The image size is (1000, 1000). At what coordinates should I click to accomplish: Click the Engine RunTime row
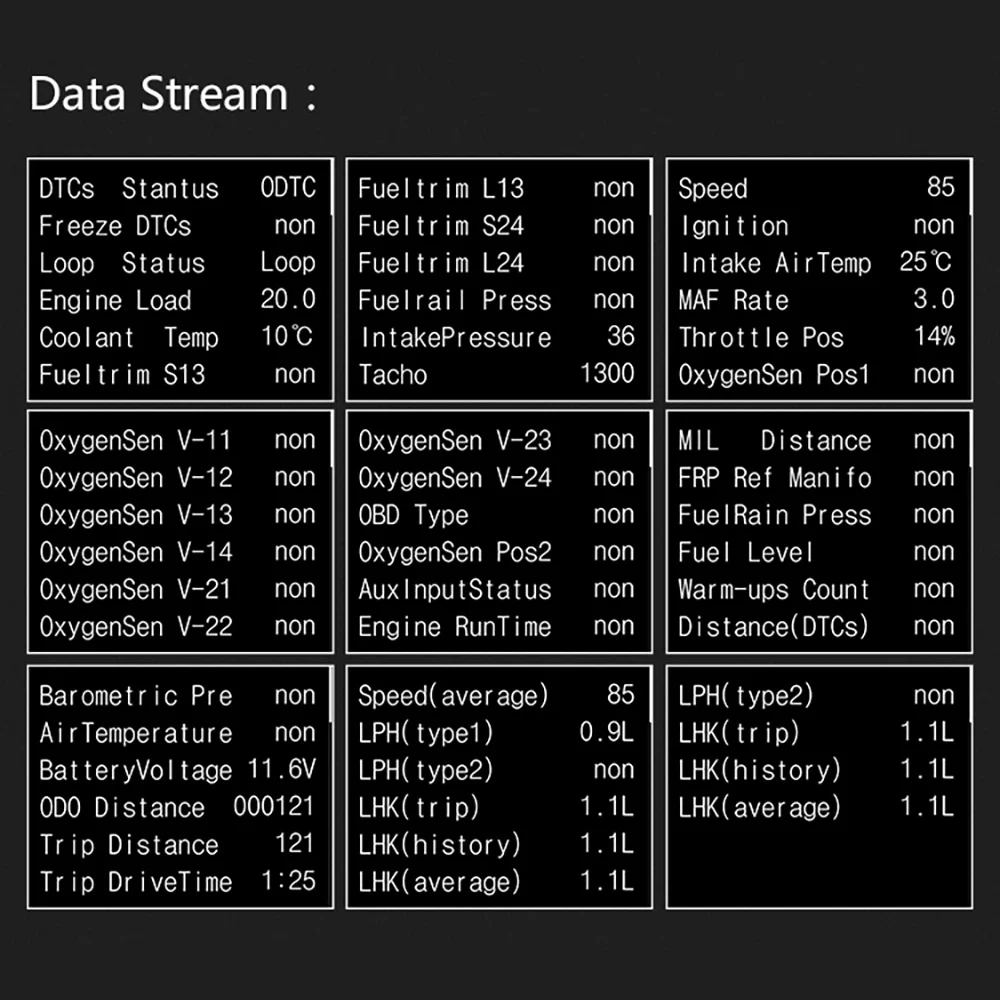pyautogui.click(x=496, y=627)
